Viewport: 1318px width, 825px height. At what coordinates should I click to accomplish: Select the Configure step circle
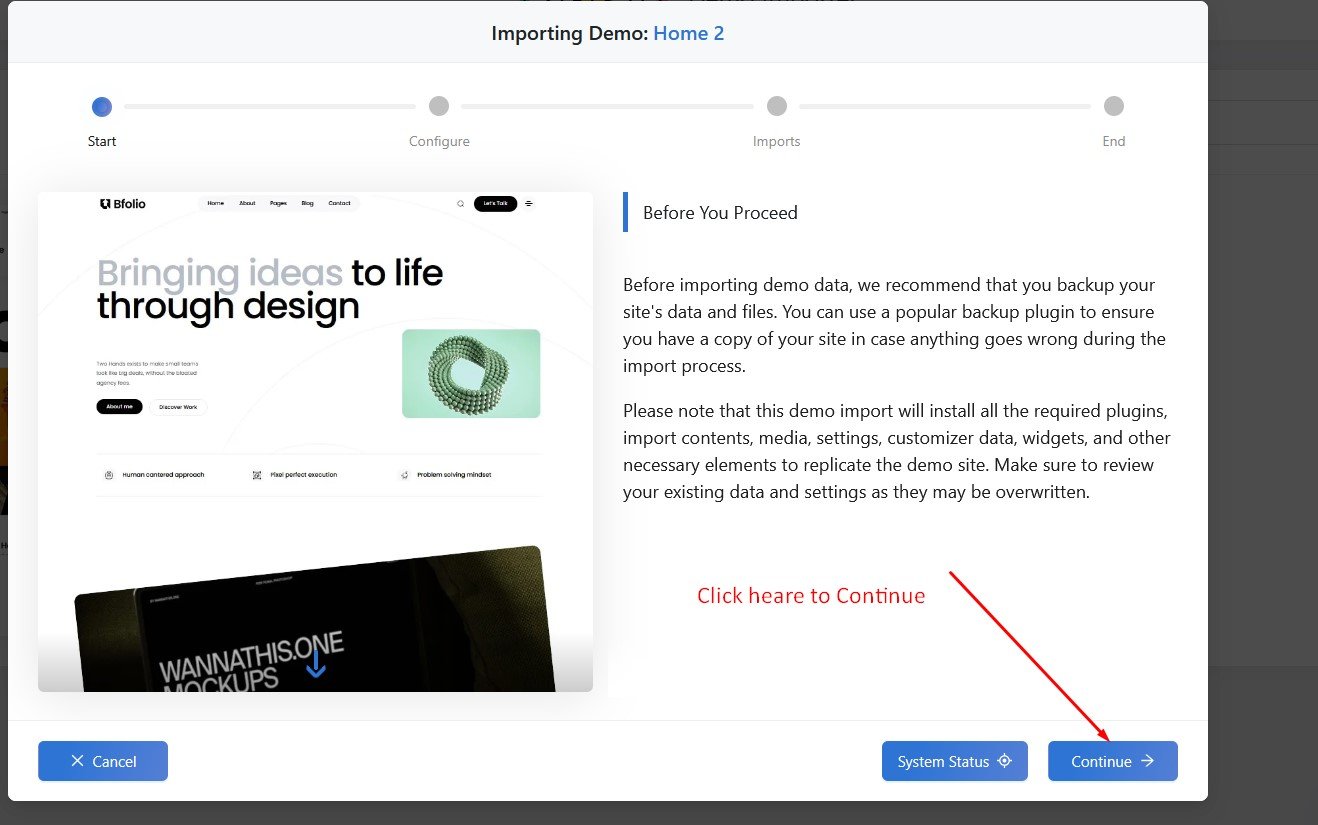click(439, 106)
